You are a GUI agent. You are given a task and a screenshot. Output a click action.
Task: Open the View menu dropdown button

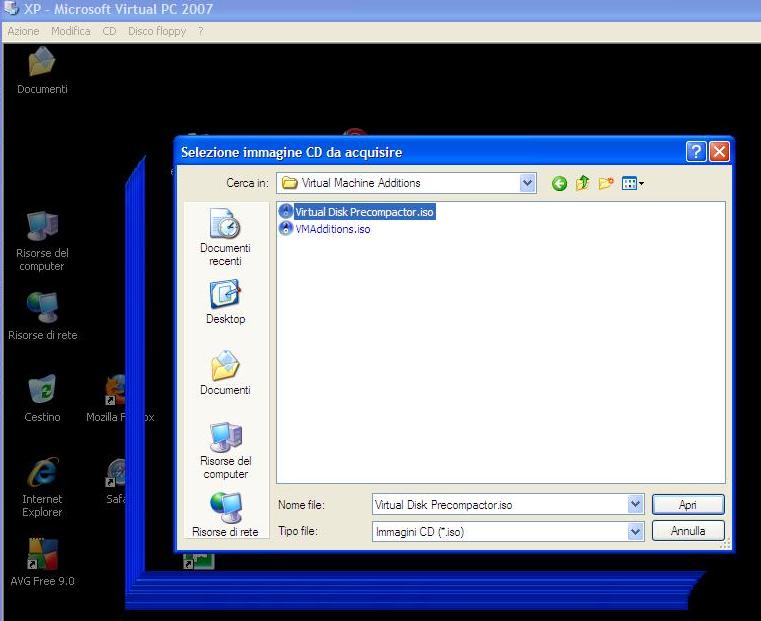click(x=633, y=183)
